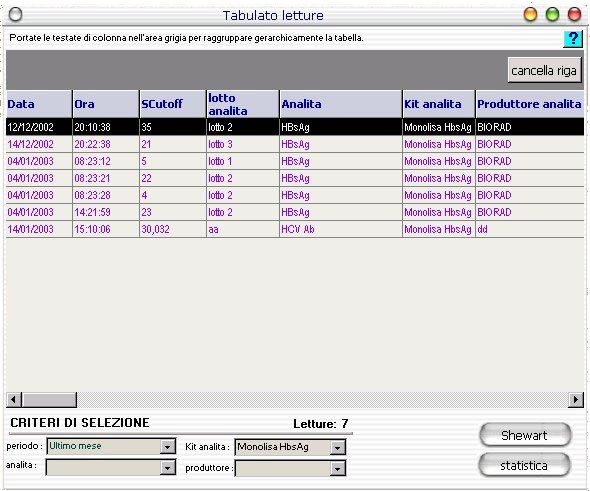Expand the produttore dropdown

[338, 468]
